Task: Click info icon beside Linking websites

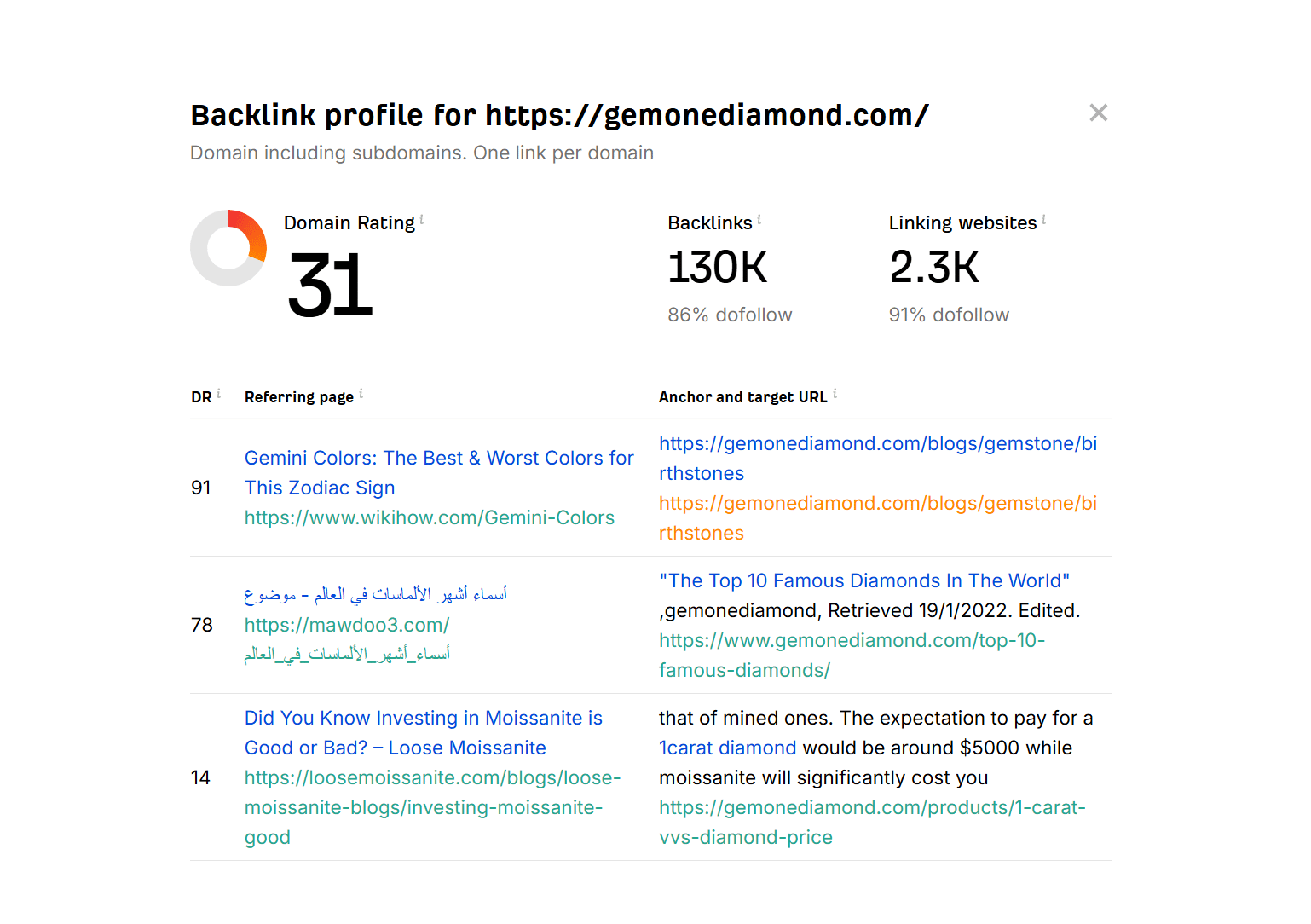Action: pos(1043,220)
